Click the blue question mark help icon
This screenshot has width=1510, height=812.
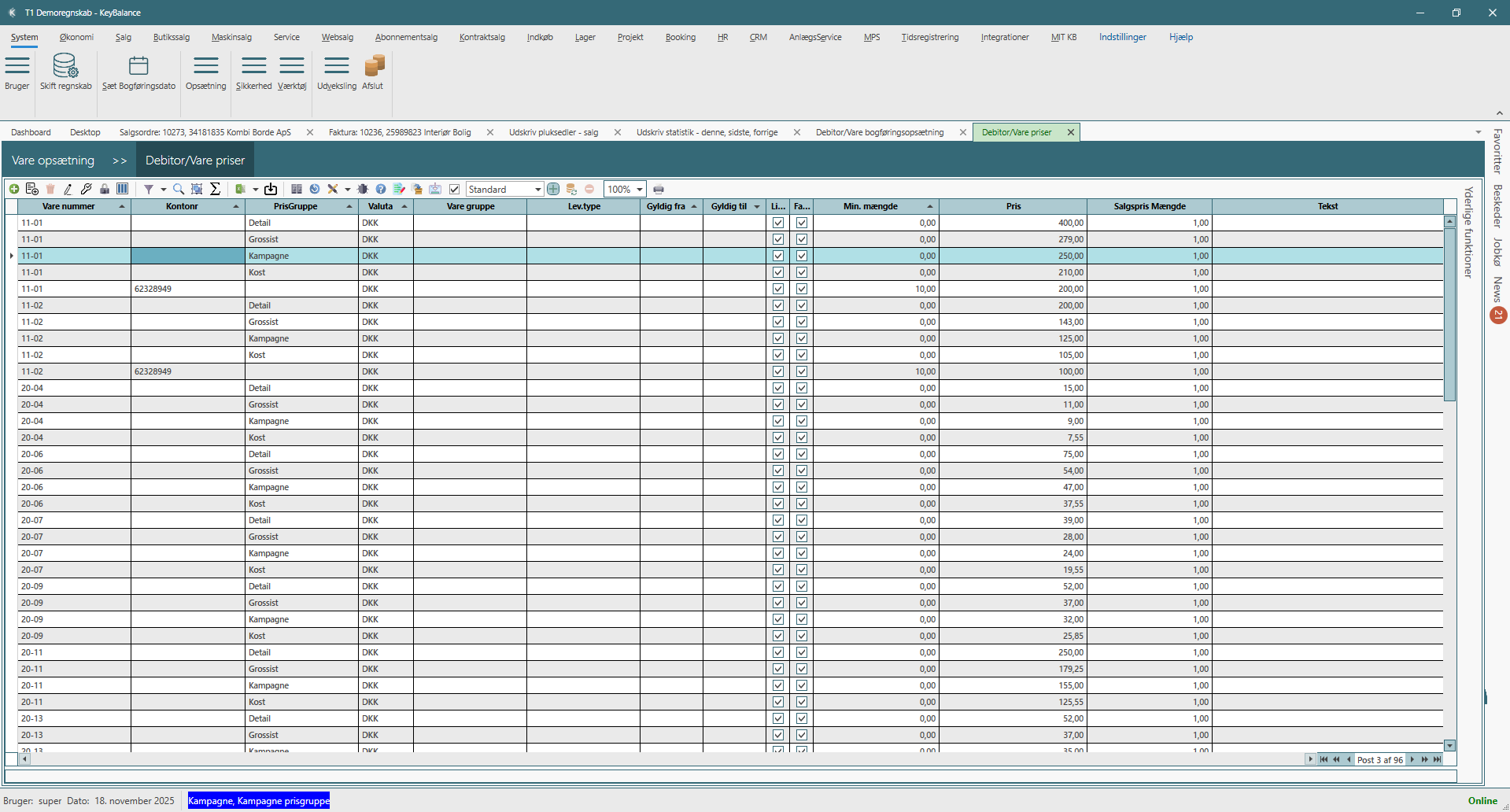click(381, 189)
